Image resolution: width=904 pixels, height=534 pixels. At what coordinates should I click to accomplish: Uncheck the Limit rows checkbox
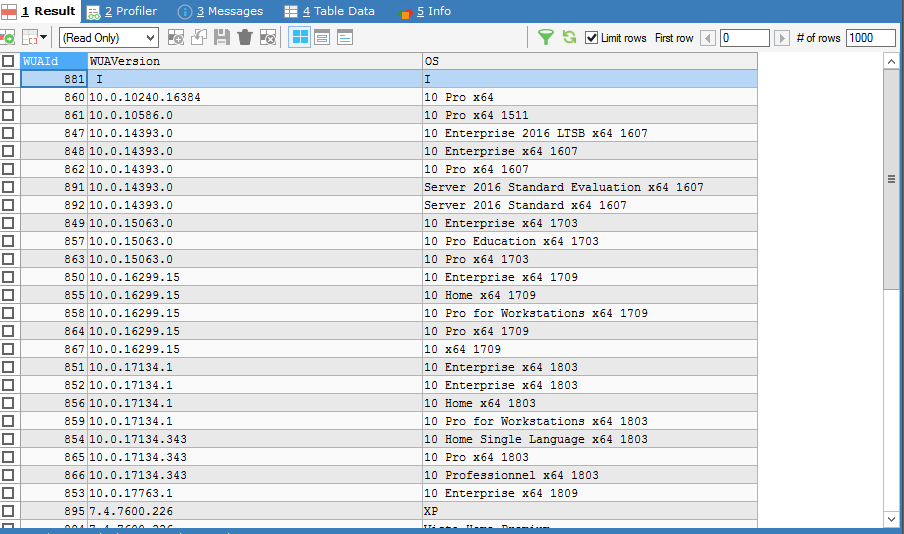click(592, 38)
